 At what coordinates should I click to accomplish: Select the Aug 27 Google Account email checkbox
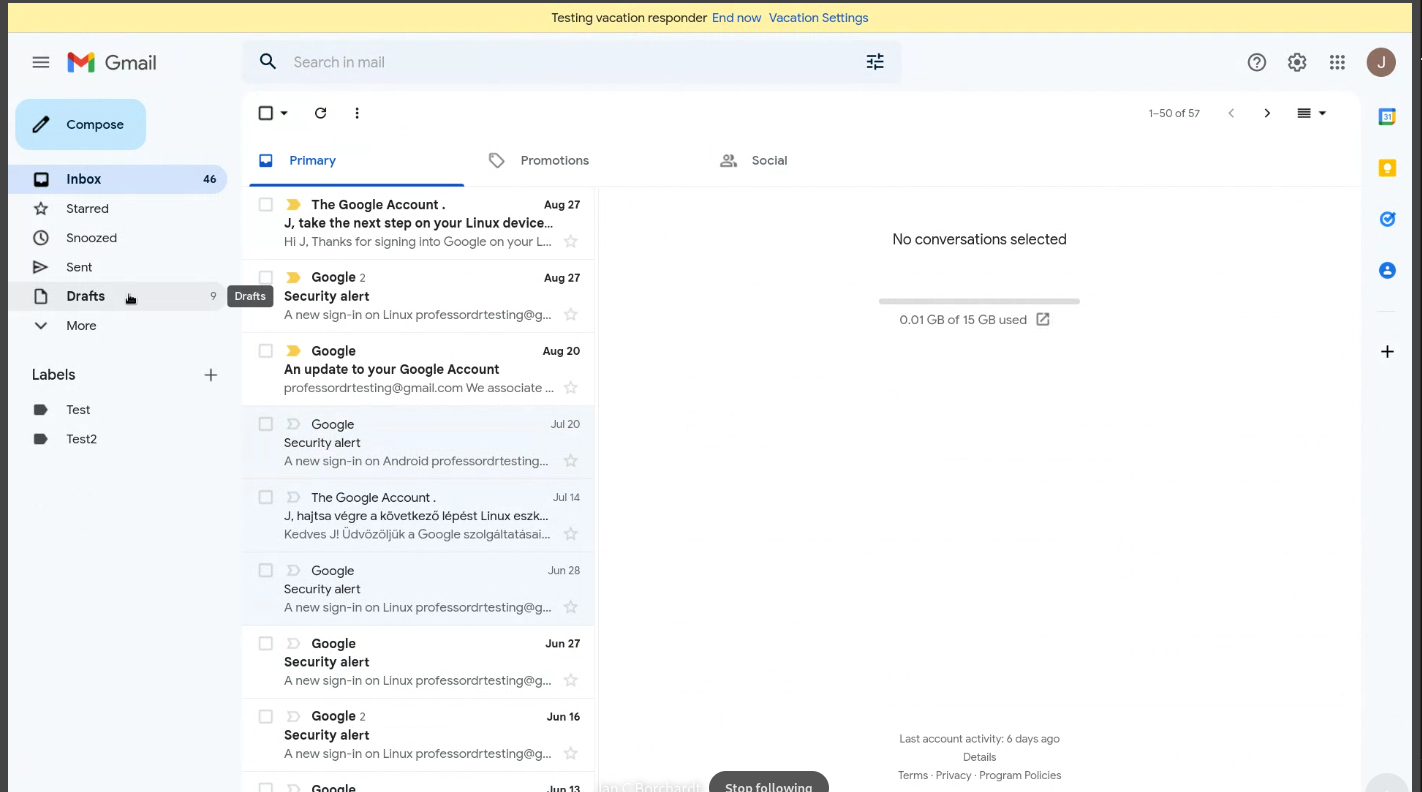(x=266, y=204)
